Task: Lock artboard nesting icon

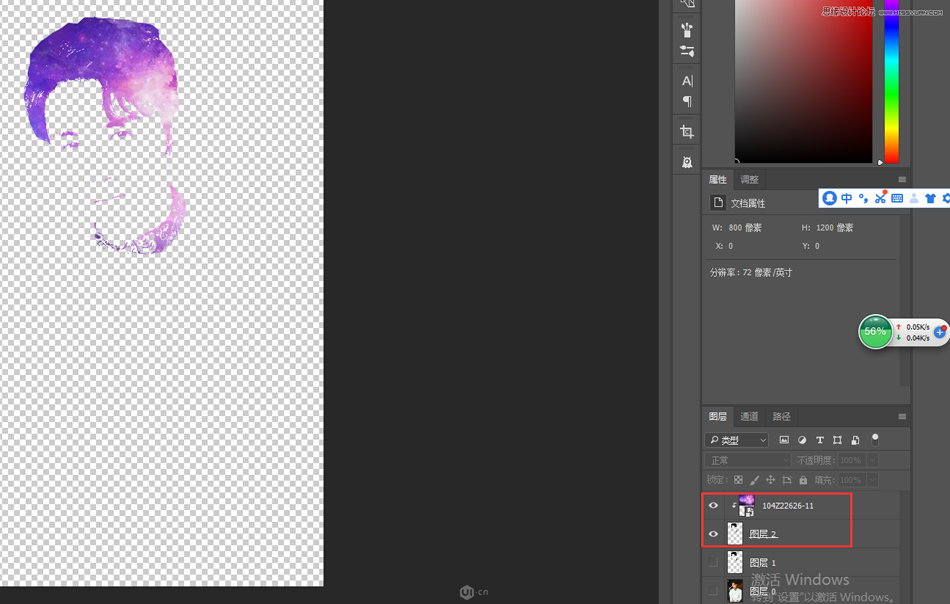Action: tap(787, 480)
